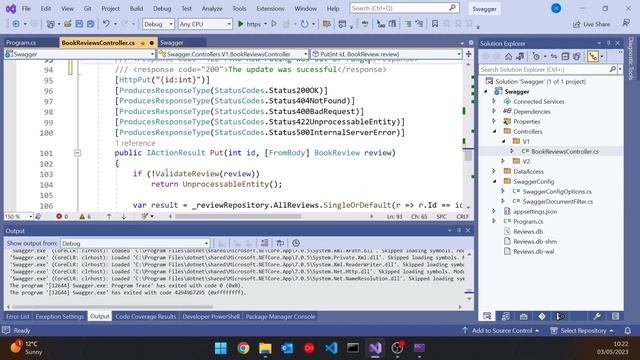The height and width of the screenshot is (360, 640).
Task: Click the editor horizontal scrollbar thumb
Action: (x=238, y=216)
